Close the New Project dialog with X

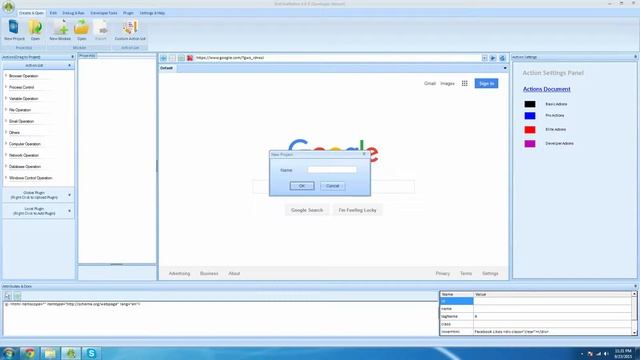364,154
